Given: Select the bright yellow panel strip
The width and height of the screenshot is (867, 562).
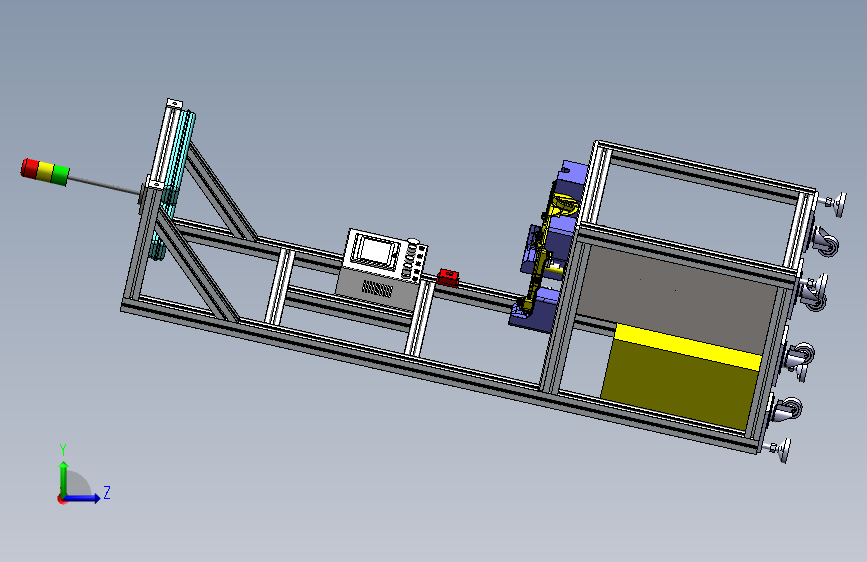Looking at the screenshot, I should point(687,347).
